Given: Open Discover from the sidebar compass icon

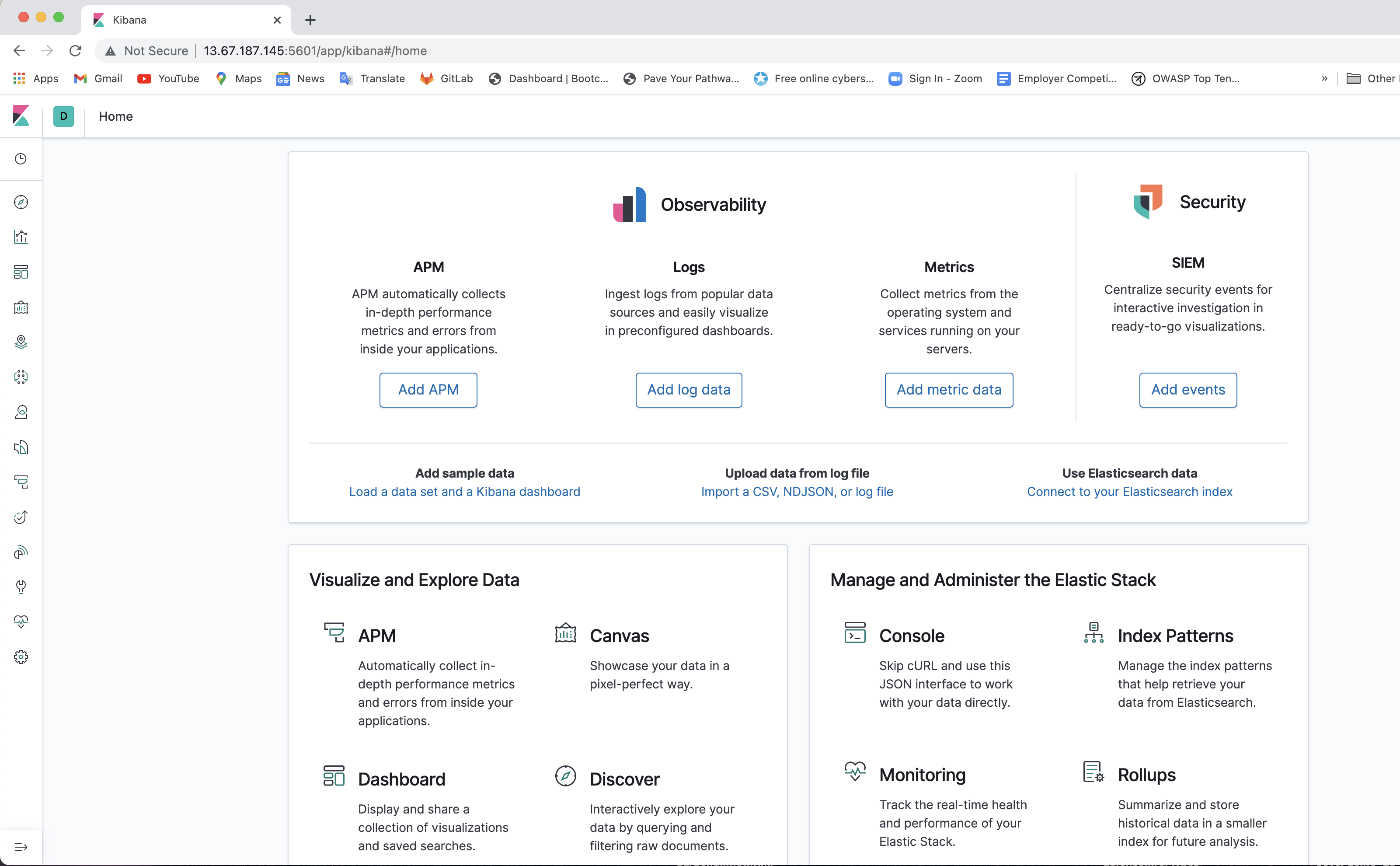Looking at the screenshot, I should click(21, 202).
